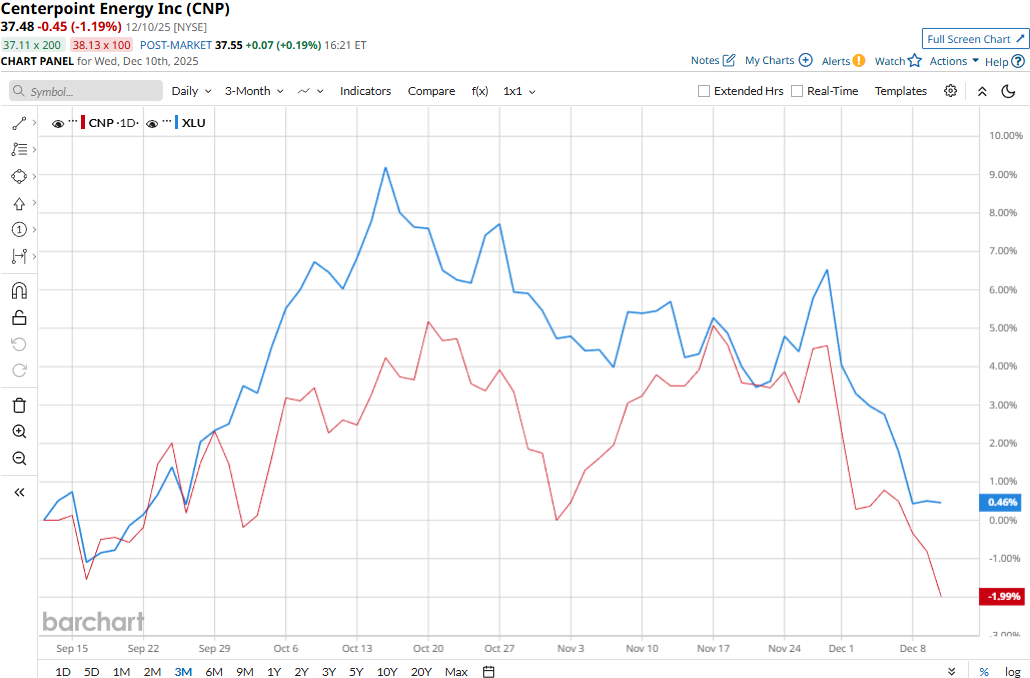Select the 6M range tab

click(x=214, y=671)
